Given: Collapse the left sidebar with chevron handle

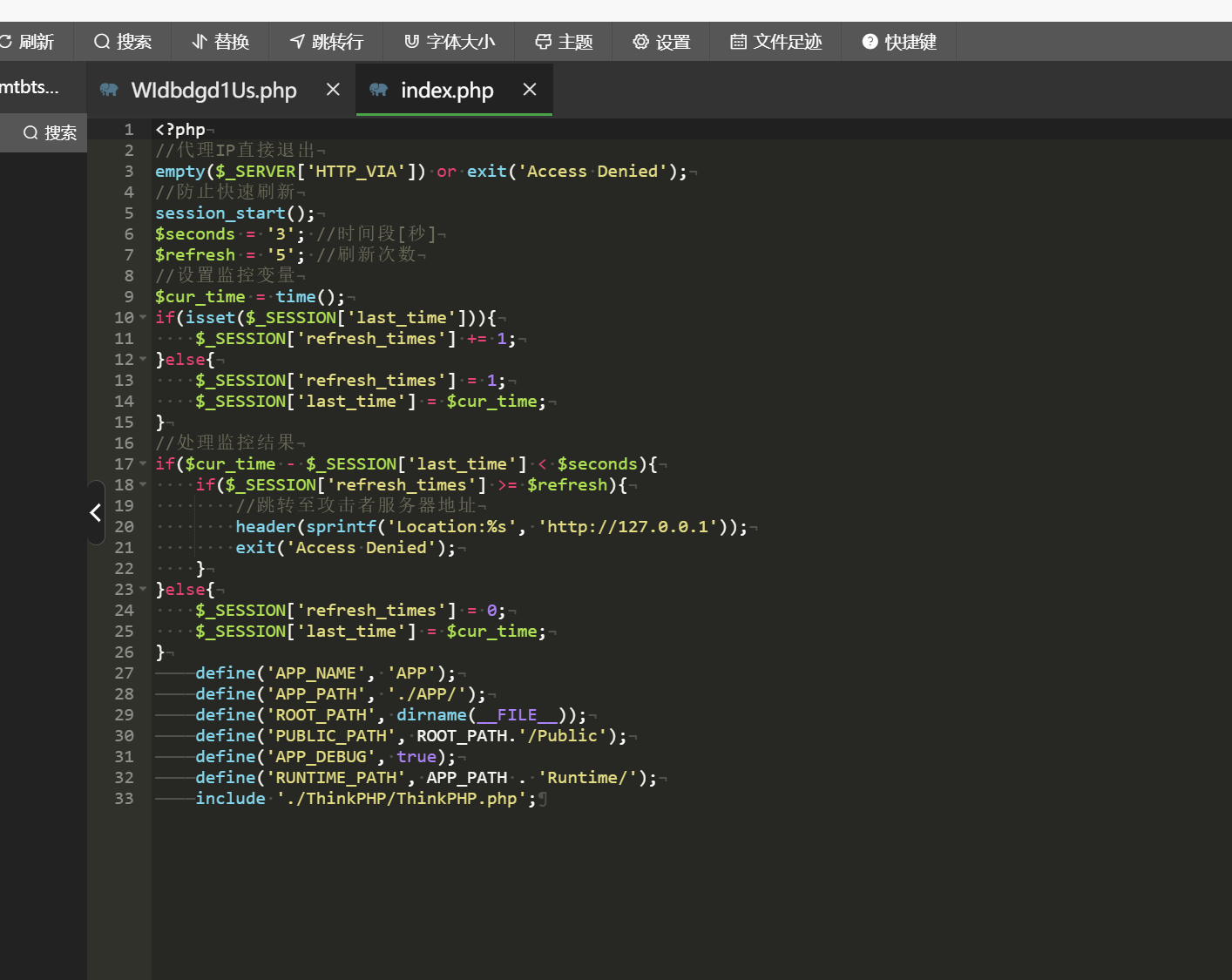Looking at the screenshot, I should tap(96, 512).
